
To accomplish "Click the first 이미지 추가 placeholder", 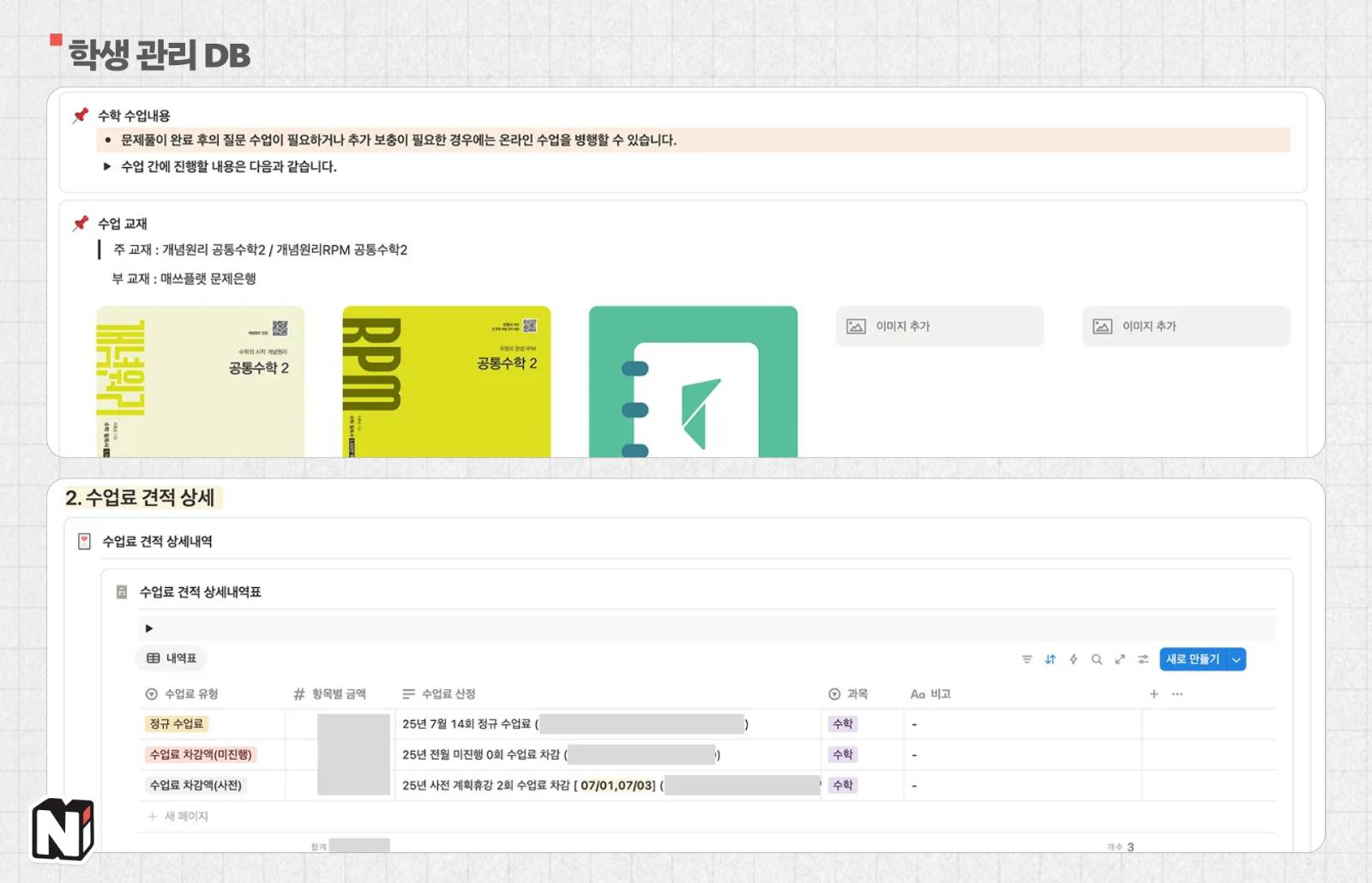I will [940, 326].
